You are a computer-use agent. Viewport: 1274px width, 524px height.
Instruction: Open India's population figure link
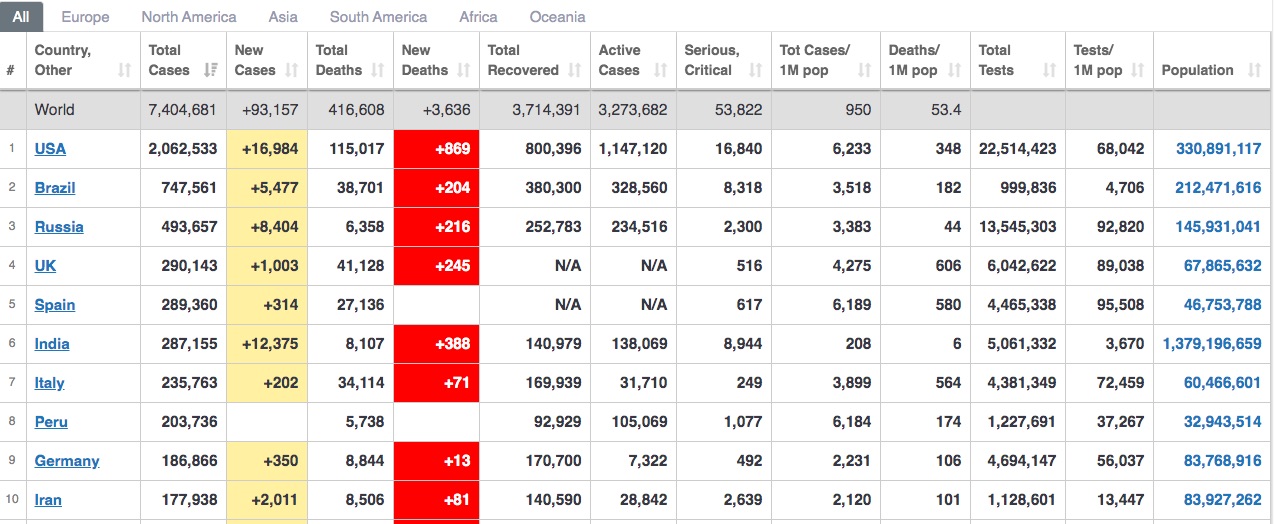click(1211, 344)
